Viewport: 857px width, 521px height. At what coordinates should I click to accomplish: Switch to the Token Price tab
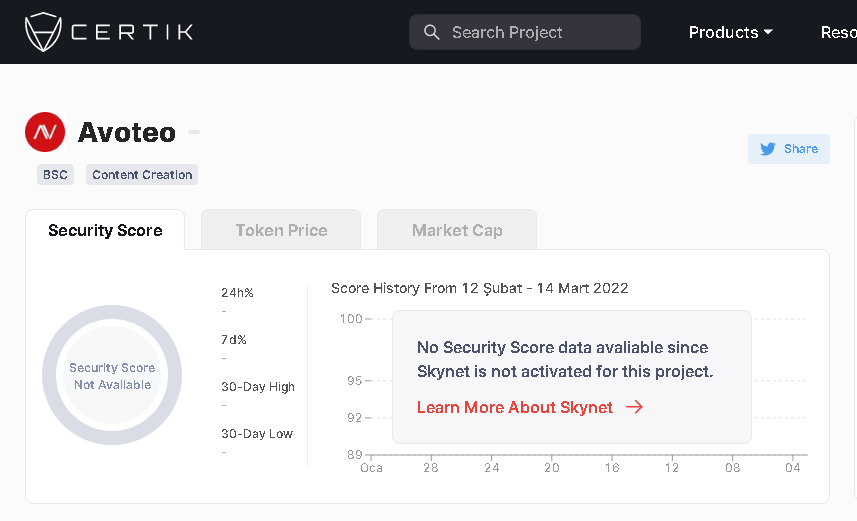click(x=281, y=230)
